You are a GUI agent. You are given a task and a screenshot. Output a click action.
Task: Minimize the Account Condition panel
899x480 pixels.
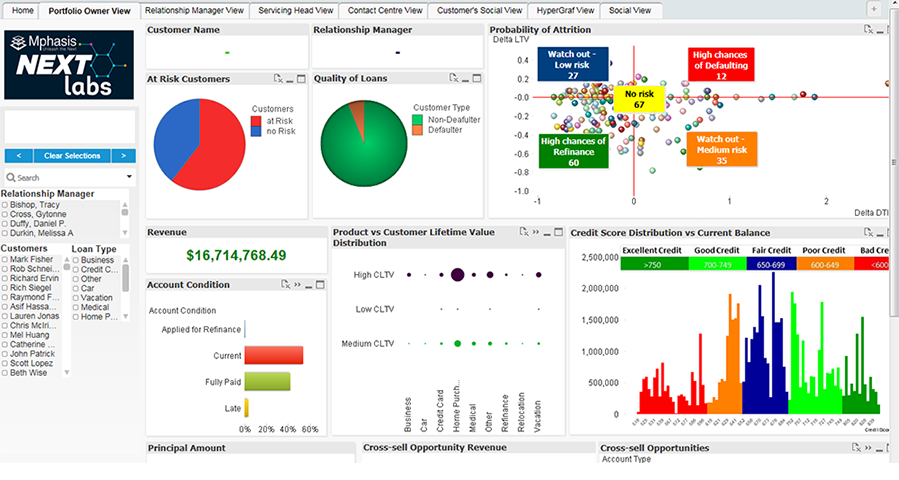309,286
